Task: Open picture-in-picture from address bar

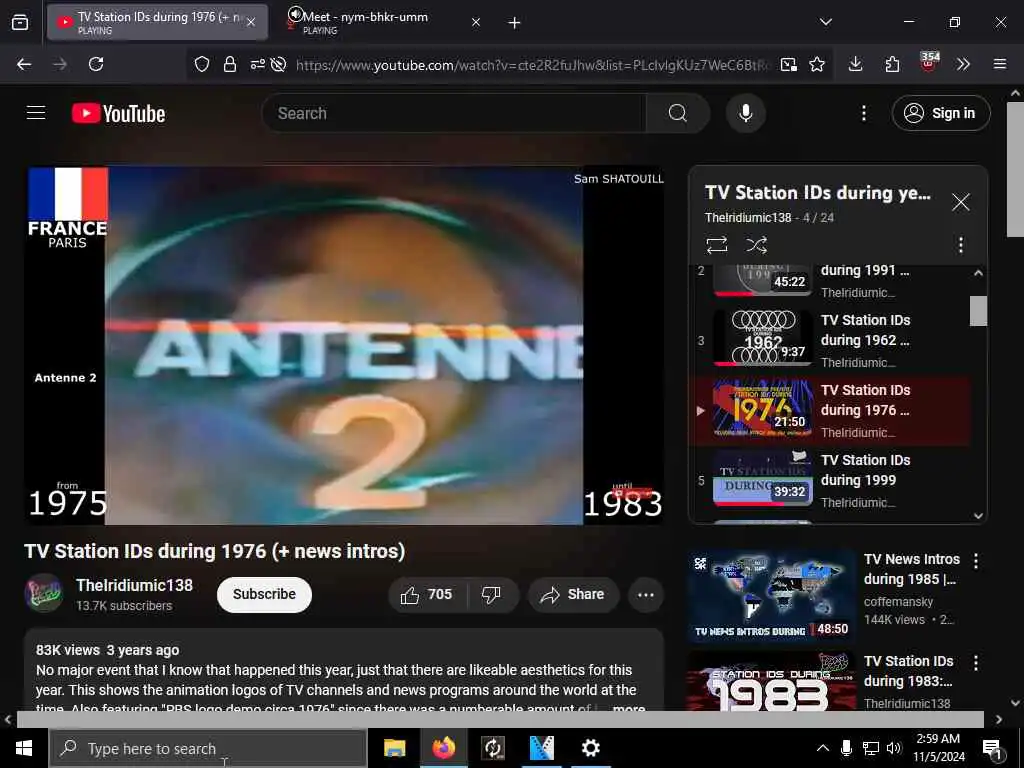Action: pos(788,64)
